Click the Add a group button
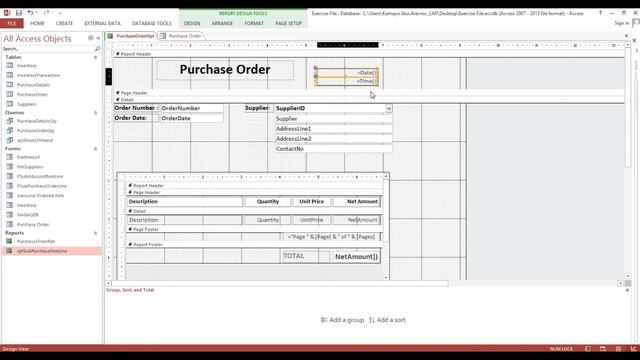This screenshot has height=360, width=640. 342,320
